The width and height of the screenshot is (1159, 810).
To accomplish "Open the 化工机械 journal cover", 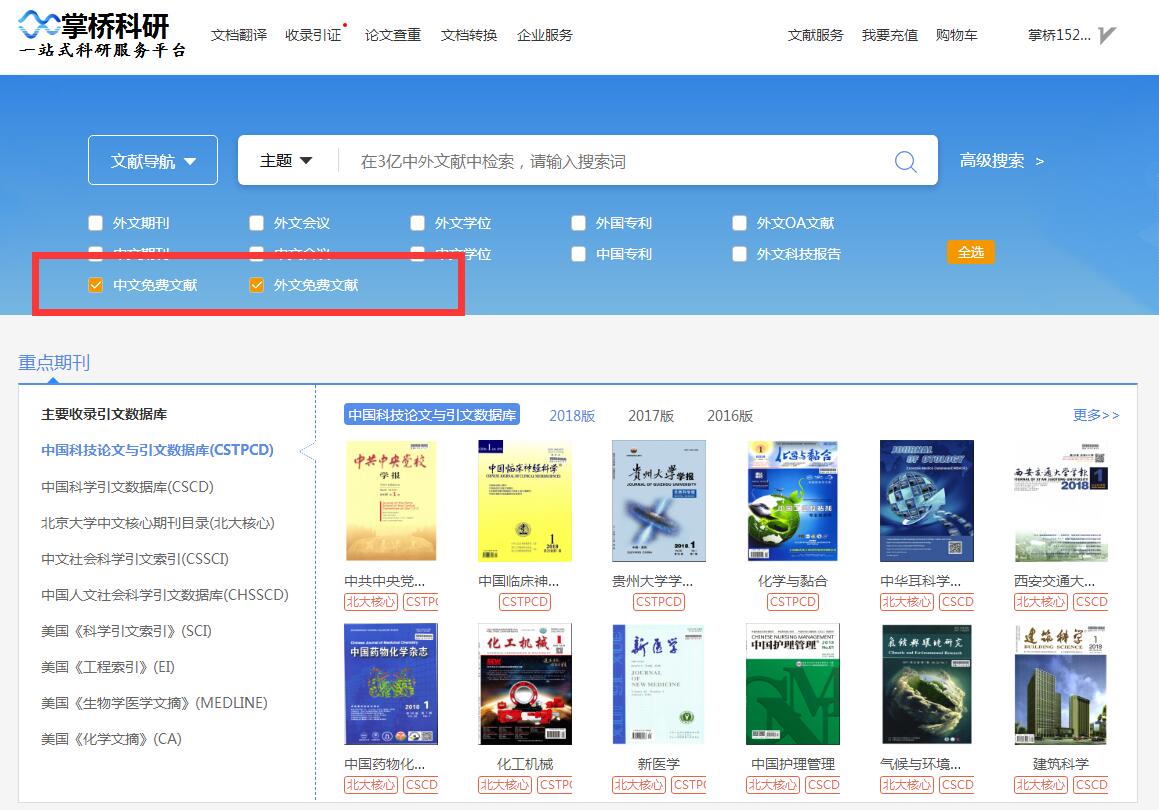I will [525, 684].
